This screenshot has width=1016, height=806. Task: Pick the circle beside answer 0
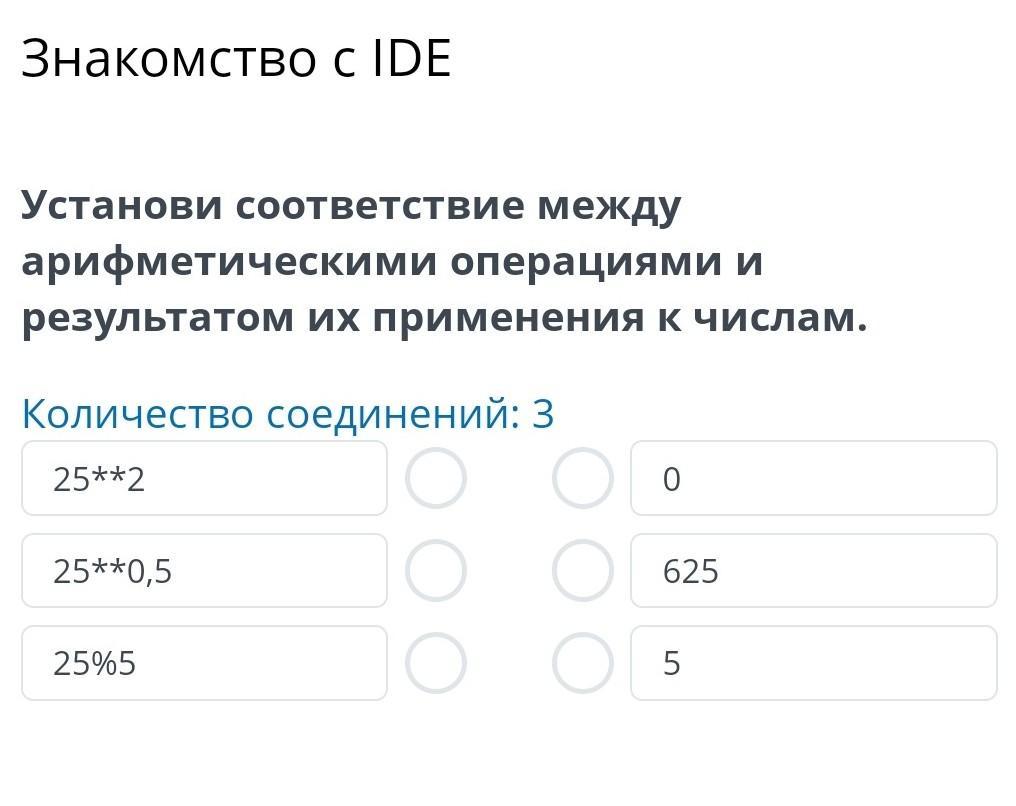[582, 478]
